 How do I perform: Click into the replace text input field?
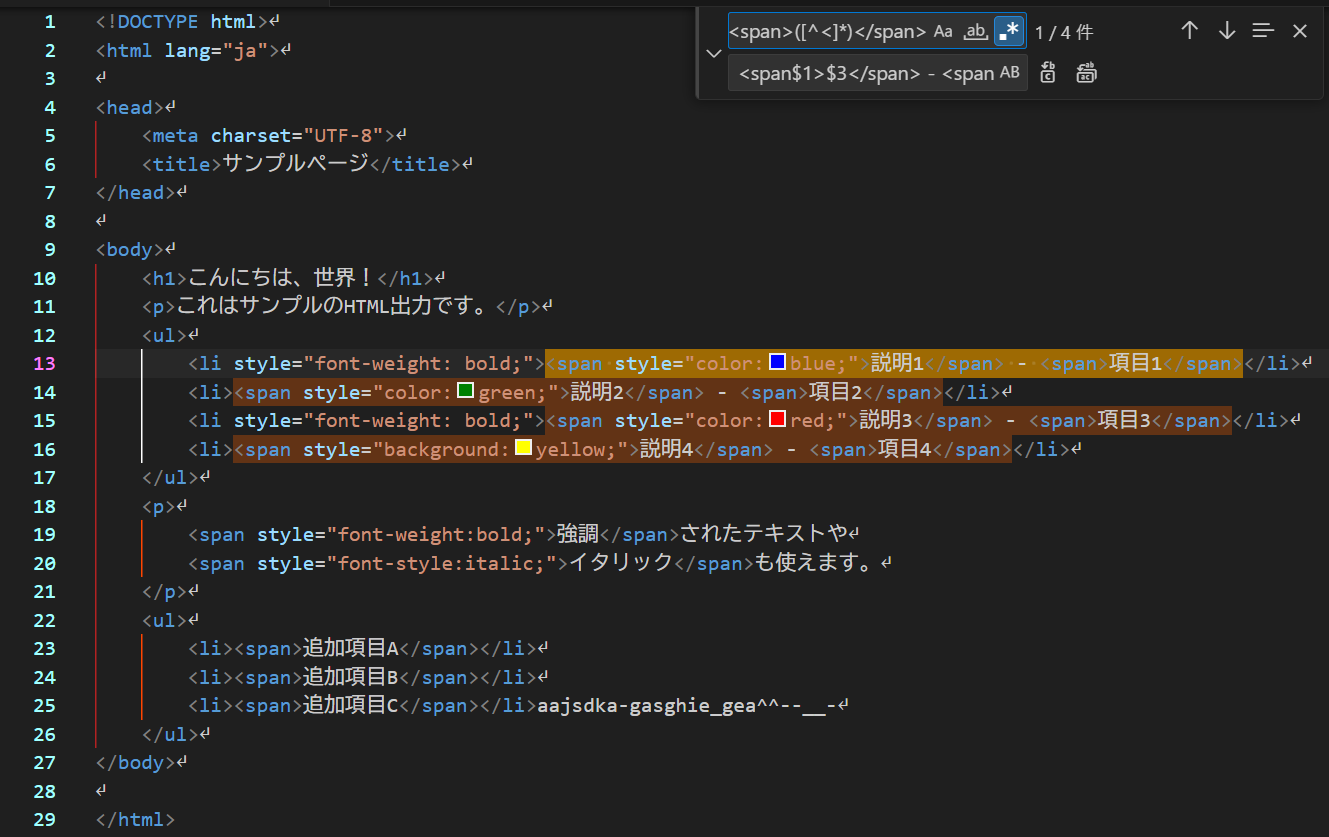tap(863, 72)
